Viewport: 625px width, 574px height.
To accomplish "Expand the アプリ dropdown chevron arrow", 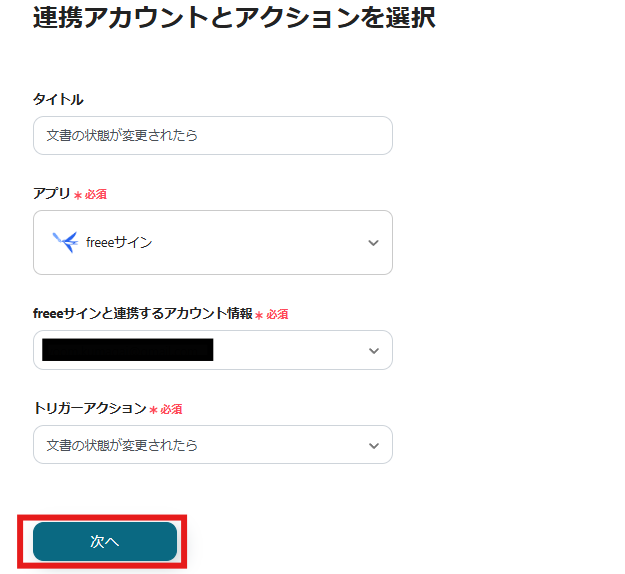I will [x=373, y=243].
